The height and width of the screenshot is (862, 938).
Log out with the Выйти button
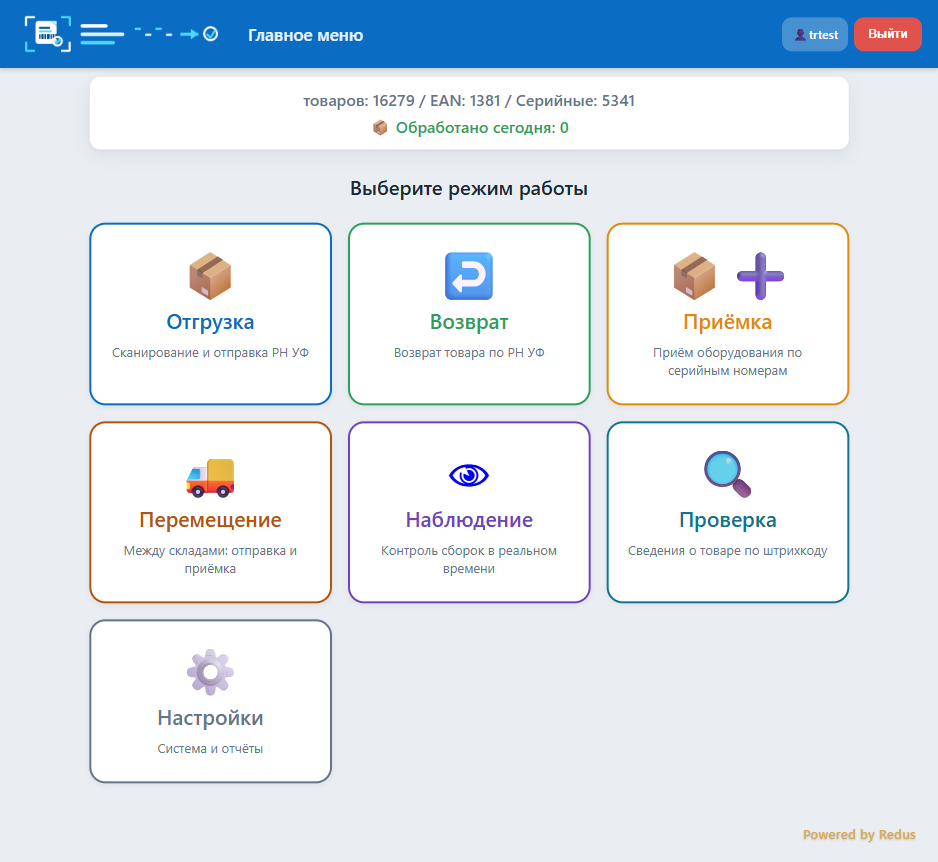(887, 34)
